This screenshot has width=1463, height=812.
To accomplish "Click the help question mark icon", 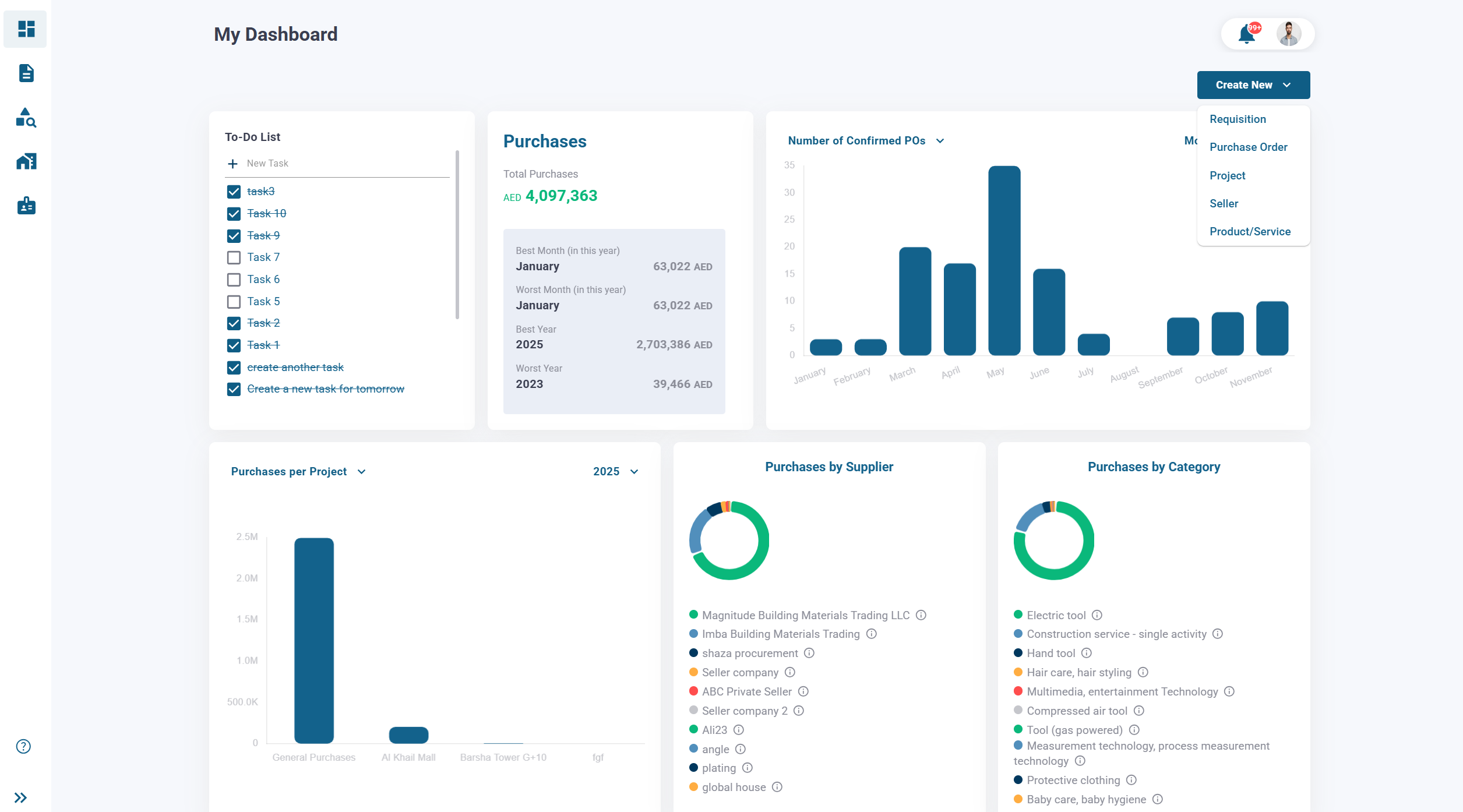I will coord(23,746).
